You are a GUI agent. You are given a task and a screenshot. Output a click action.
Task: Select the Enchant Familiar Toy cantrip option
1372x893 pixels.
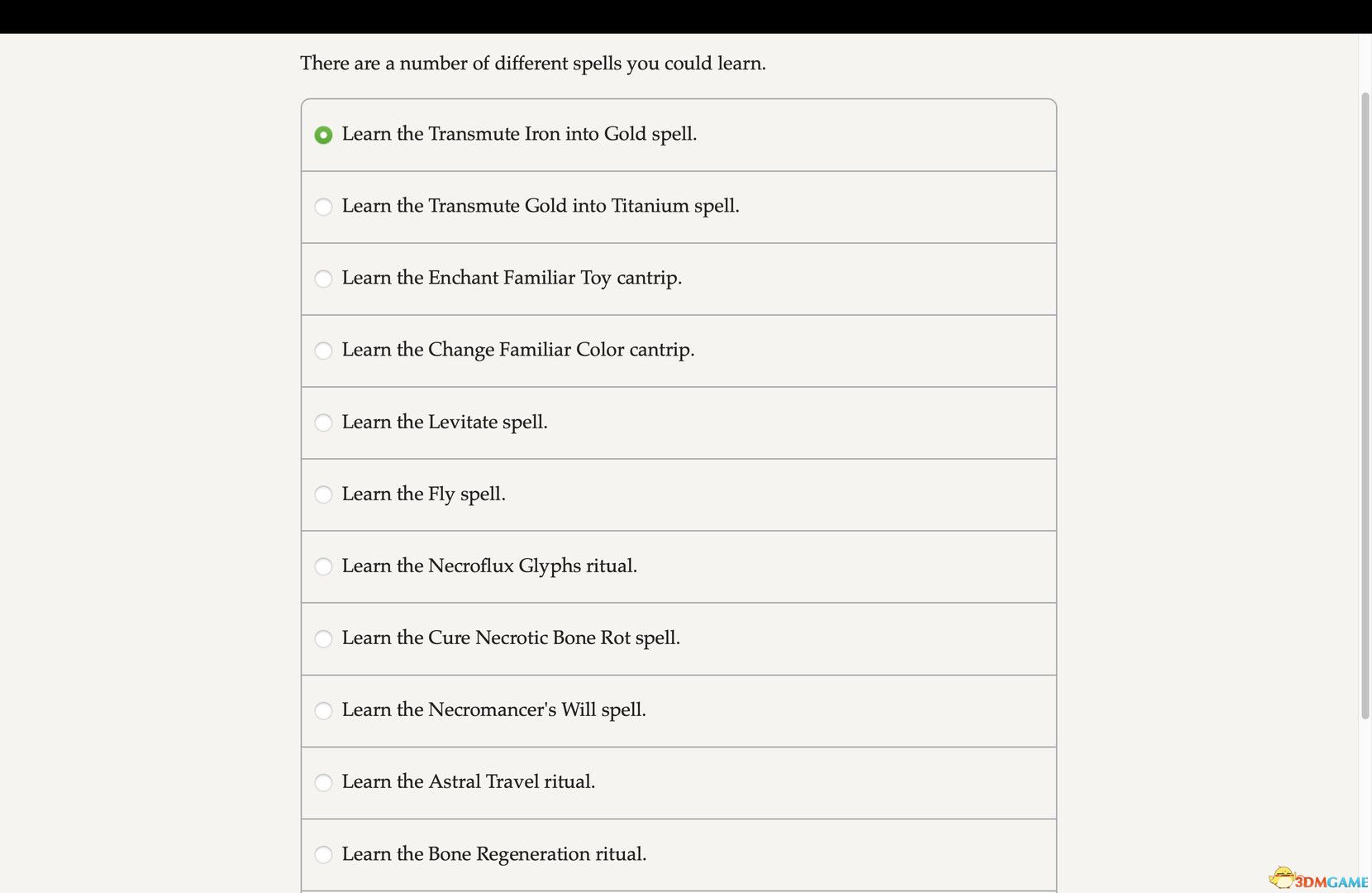323,279
